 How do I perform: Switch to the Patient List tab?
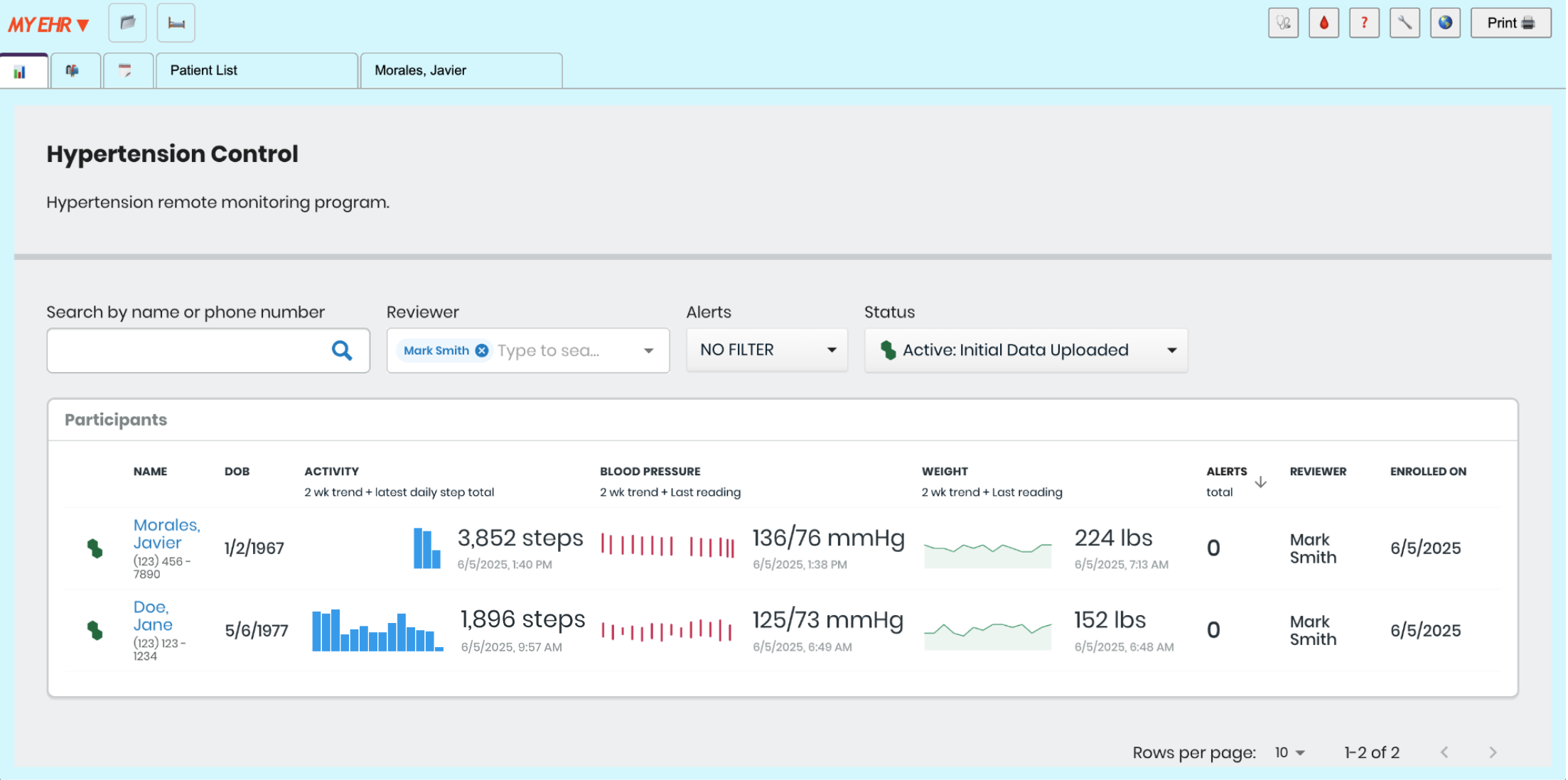pos(256,70)
